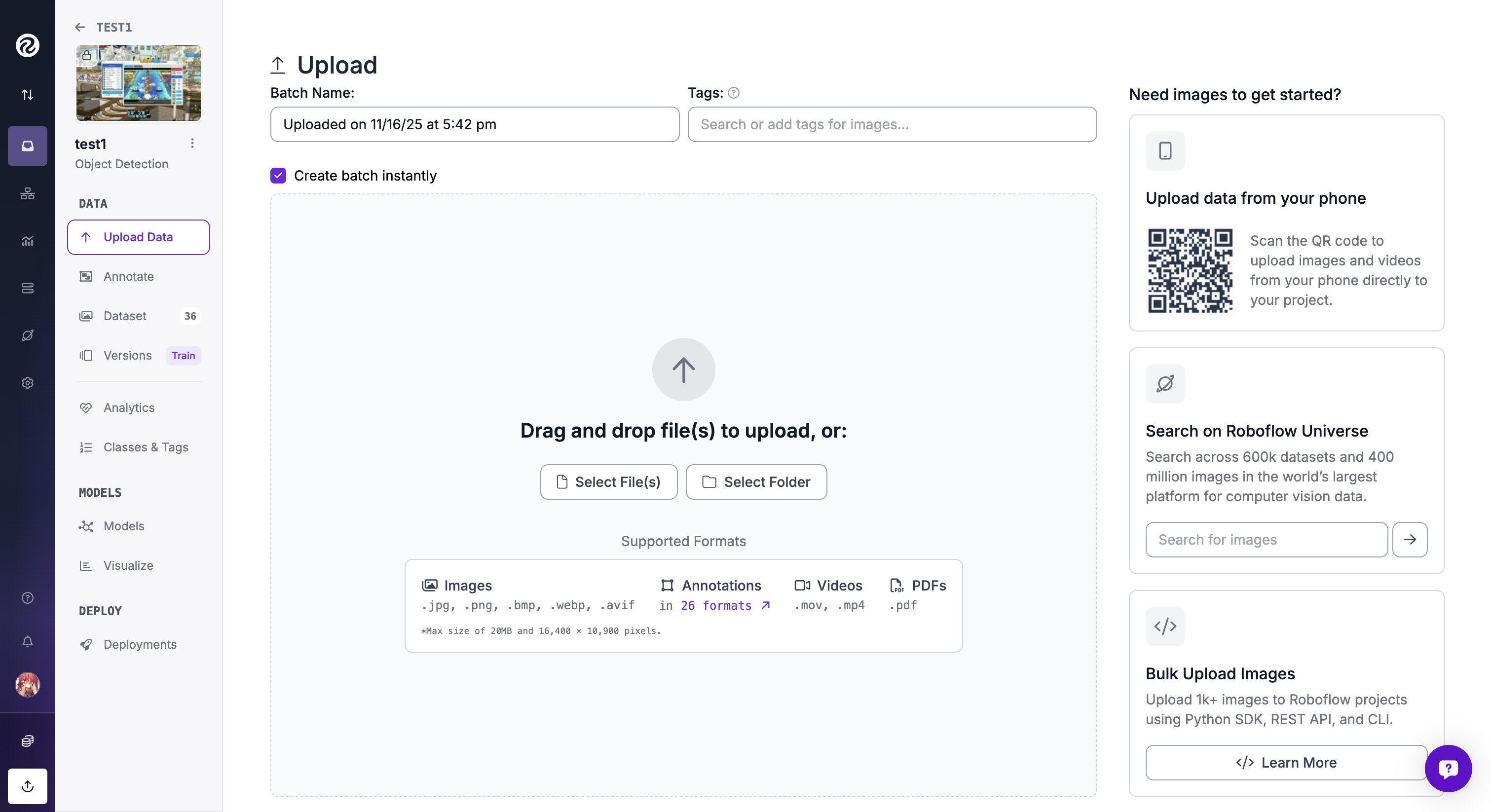Open the project options three-dot menu

(192, 143)
